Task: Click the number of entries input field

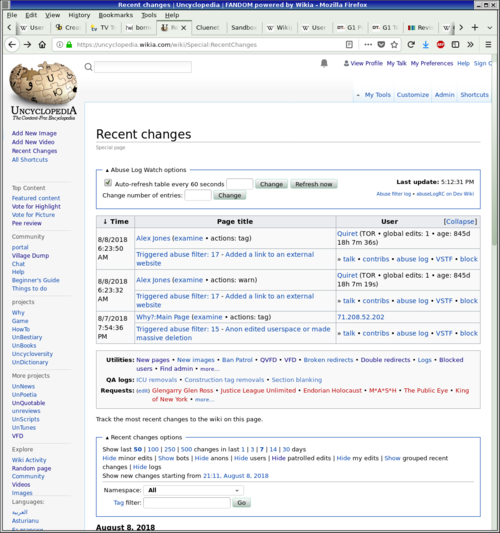Action: coord(198,195)
